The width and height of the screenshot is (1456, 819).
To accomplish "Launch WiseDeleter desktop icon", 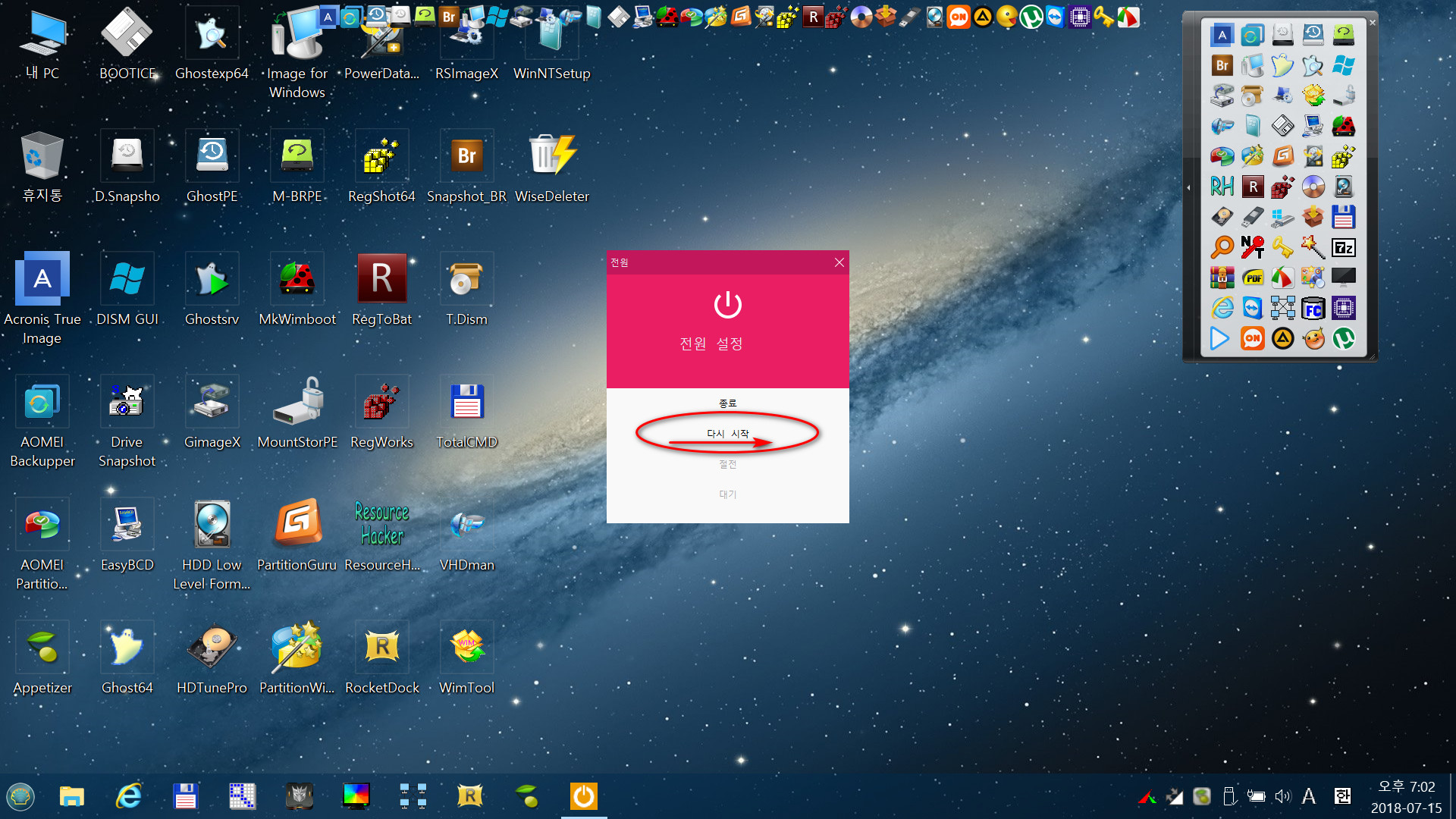I will click(x=551, y=167).
